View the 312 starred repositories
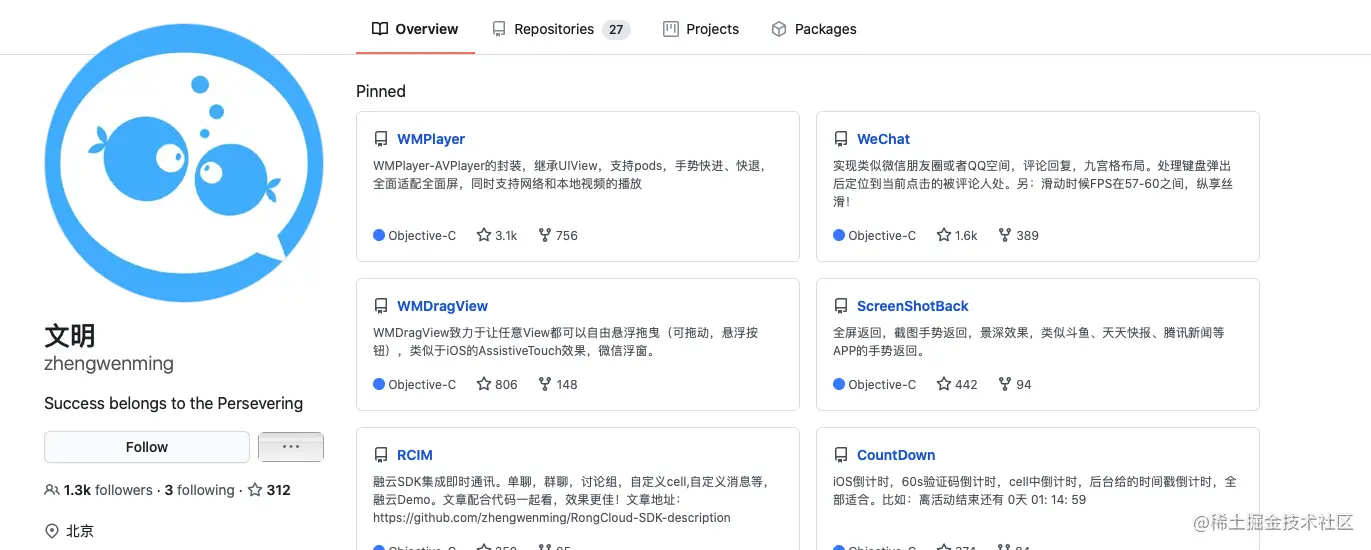 [269, 490]
